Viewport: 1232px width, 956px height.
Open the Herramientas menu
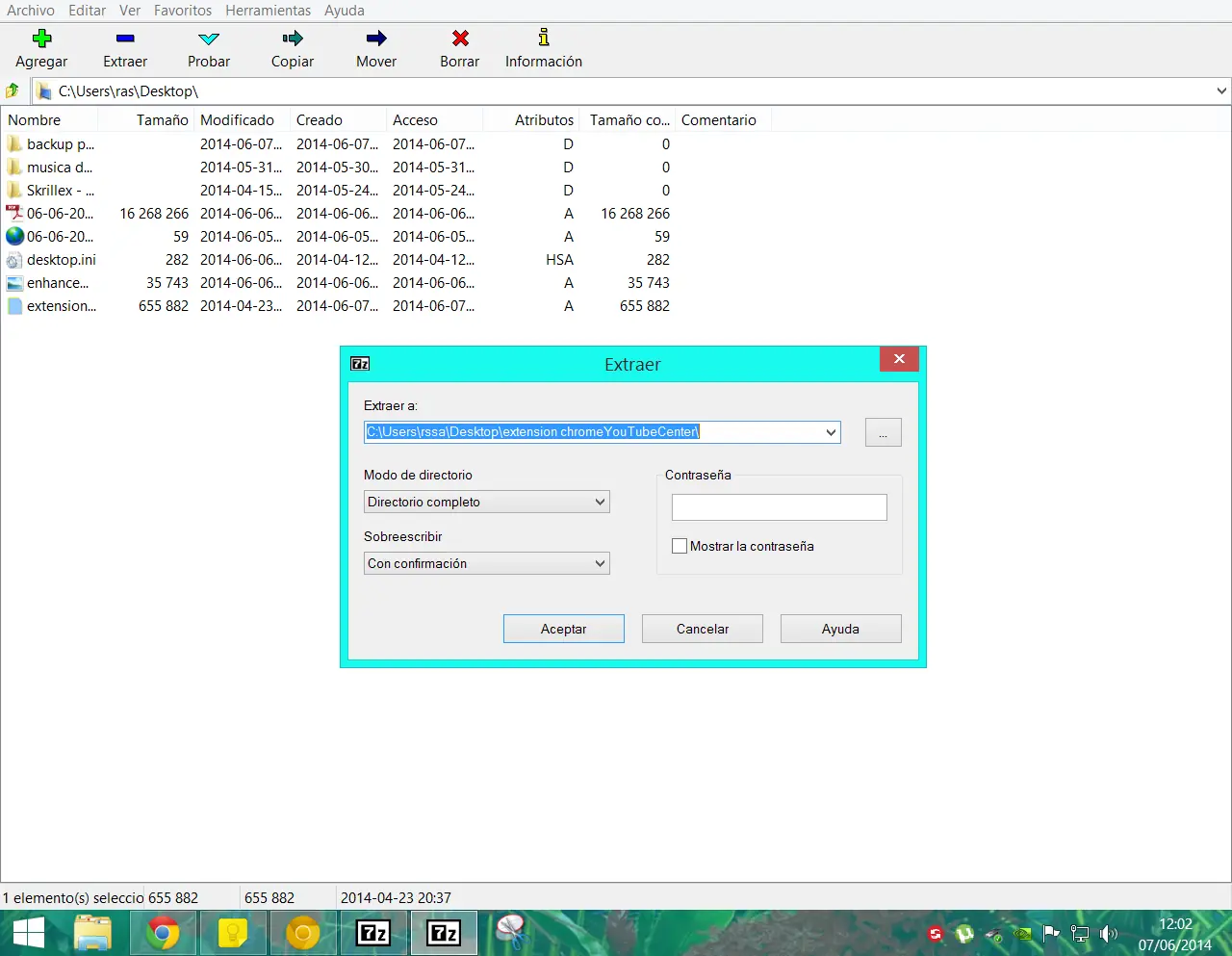pos(269,11)
